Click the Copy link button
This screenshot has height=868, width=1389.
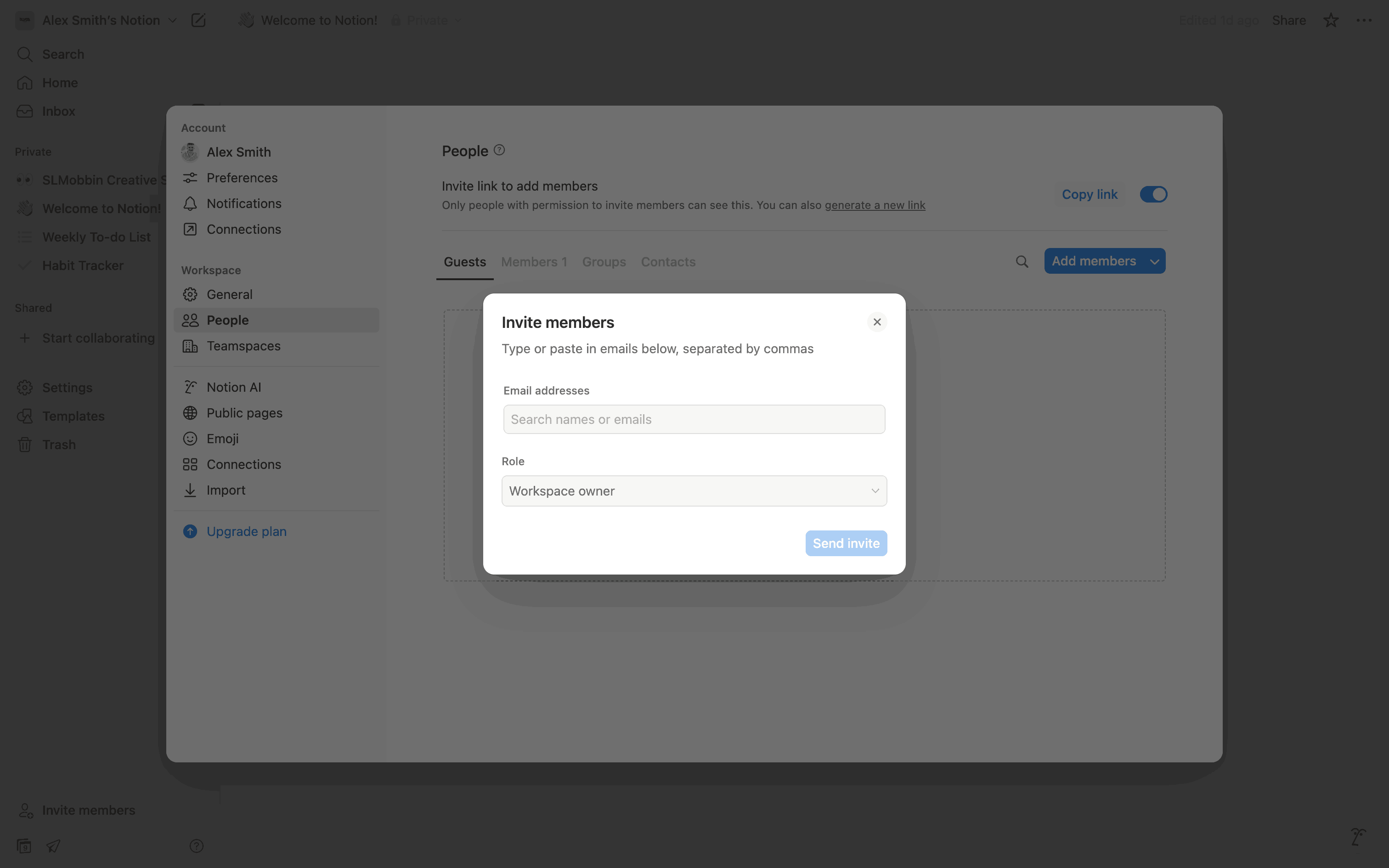point(1090,195)
